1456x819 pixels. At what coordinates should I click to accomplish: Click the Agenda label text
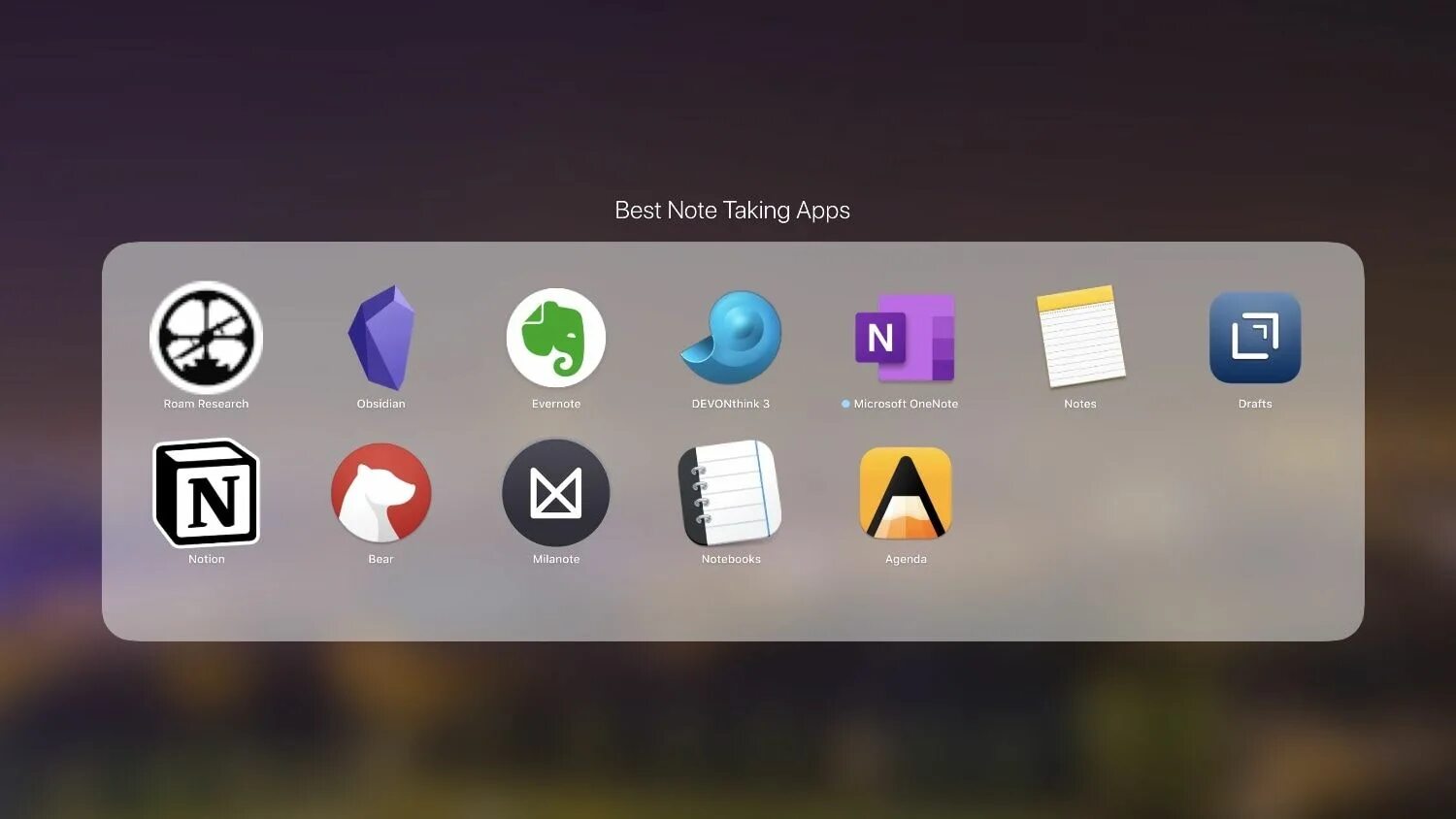tap(906, 559)
